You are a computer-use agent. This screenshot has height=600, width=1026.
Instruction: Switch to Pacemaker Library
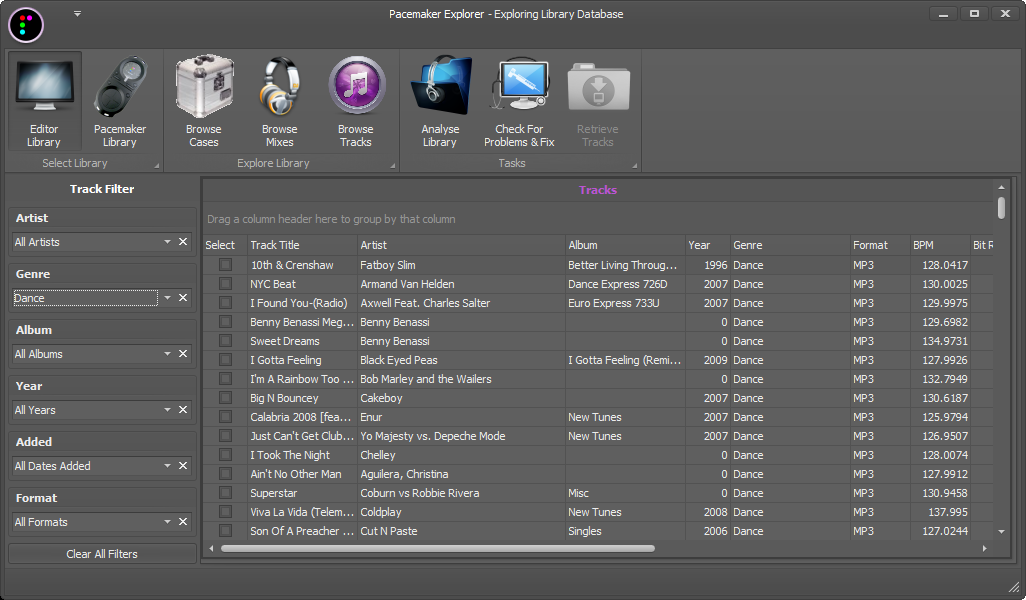click(120, 101)
